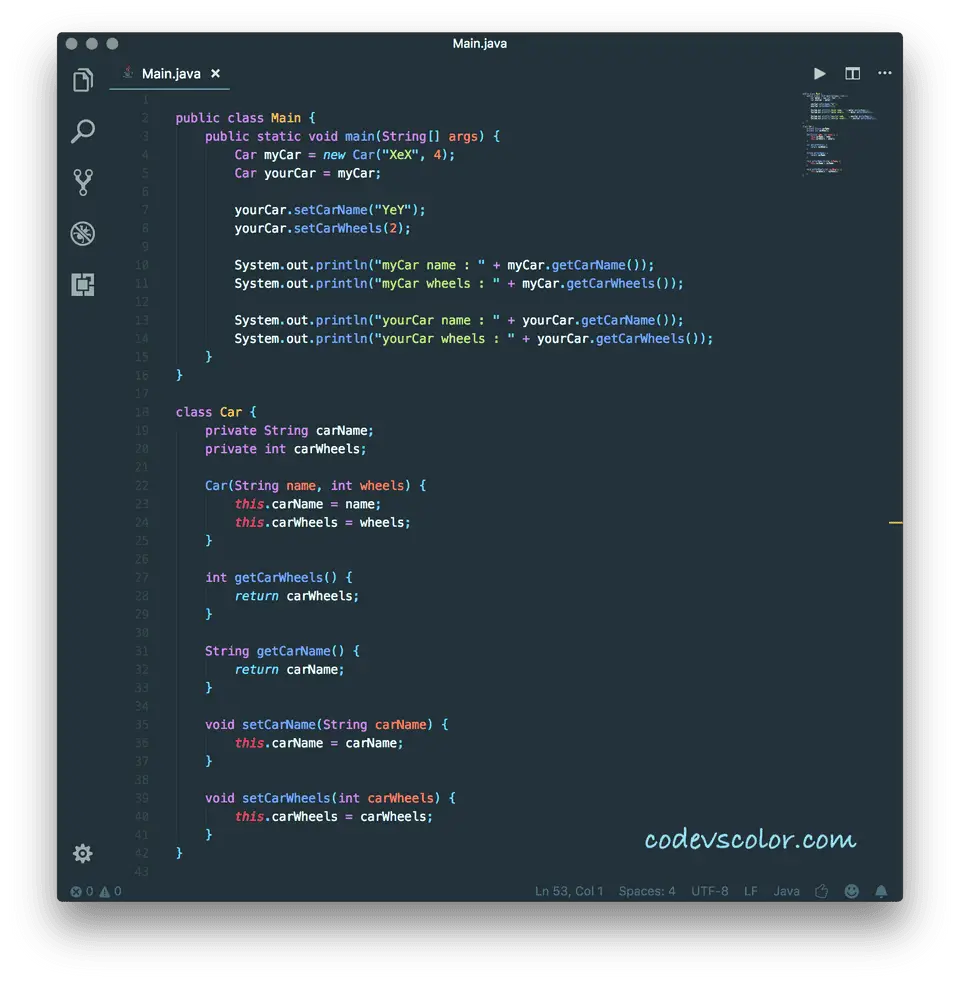Split the editor layout

(852, 73)
